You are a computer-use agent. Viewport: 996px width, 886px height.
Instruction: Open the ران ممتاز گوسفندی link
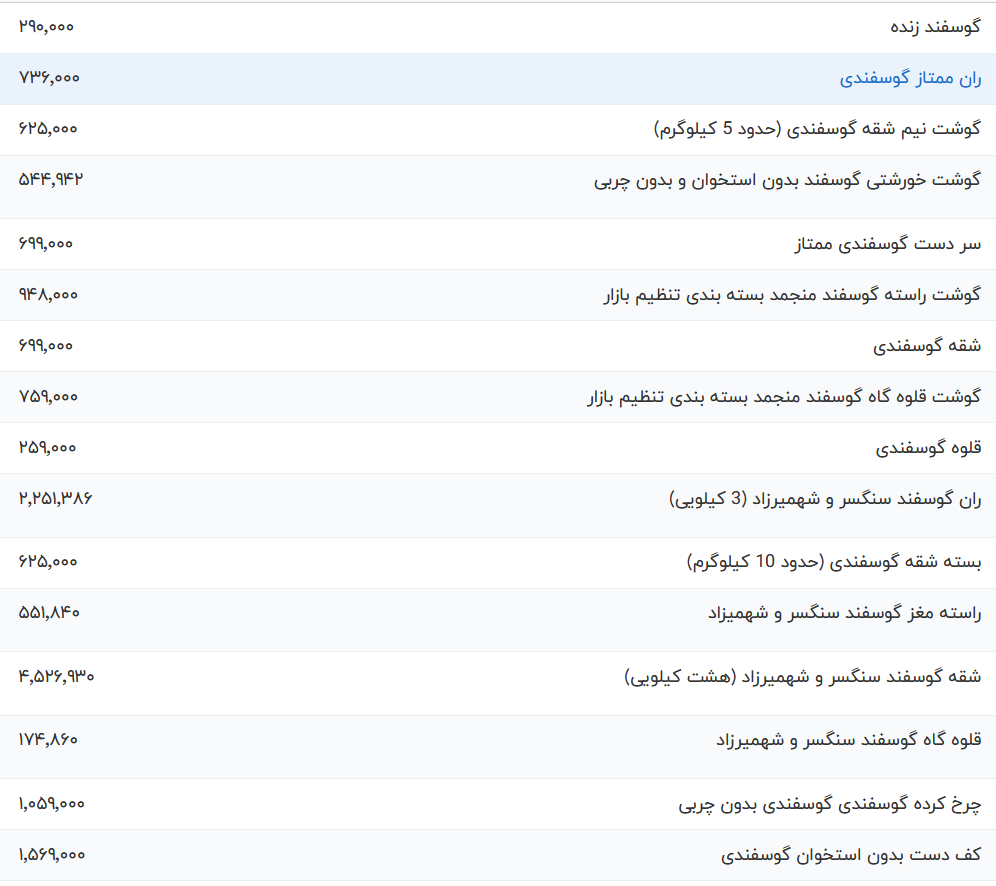910,79
